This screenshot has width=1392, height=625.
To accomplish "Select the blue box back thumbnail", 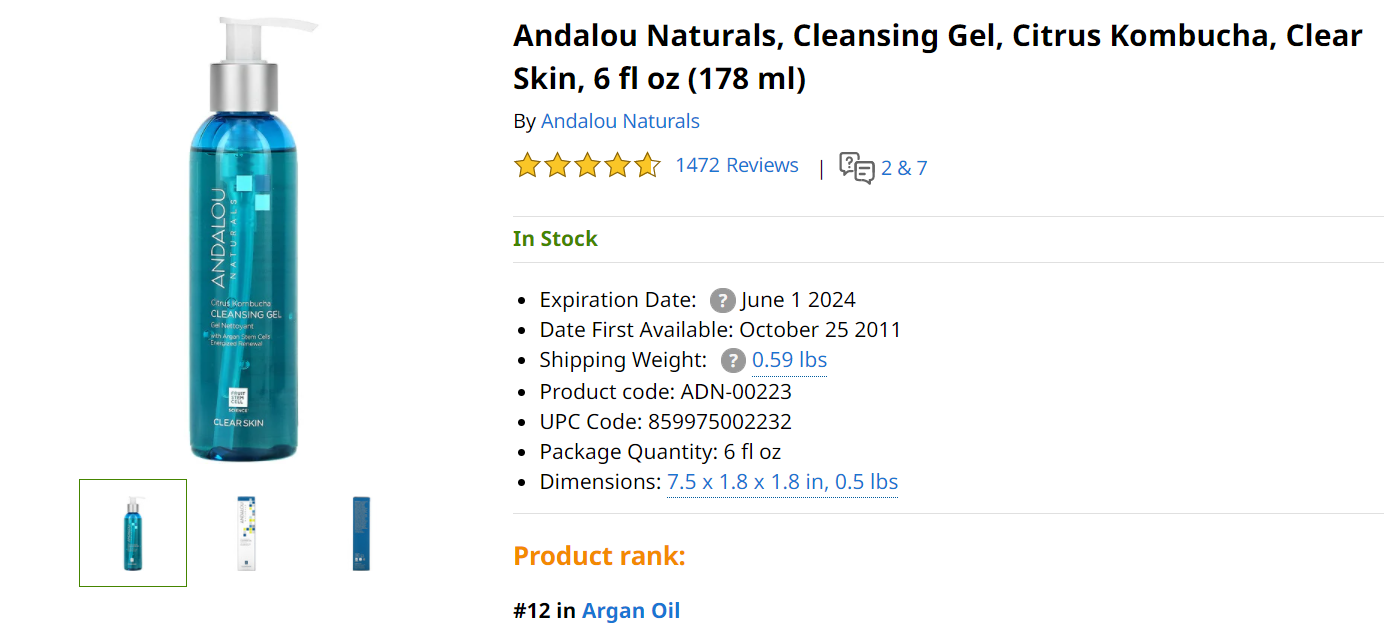I will [361, 533].
